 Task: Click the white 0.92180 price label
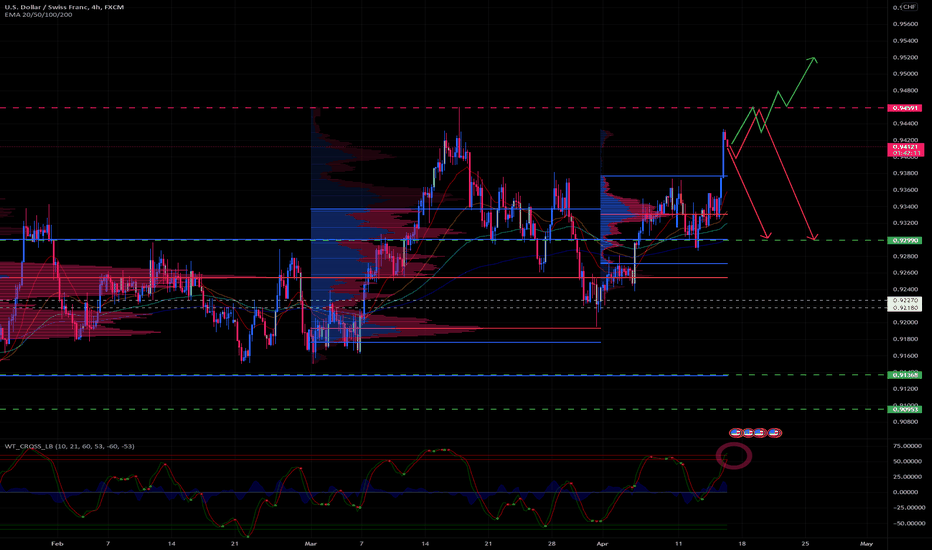click(x=904, y=307)
